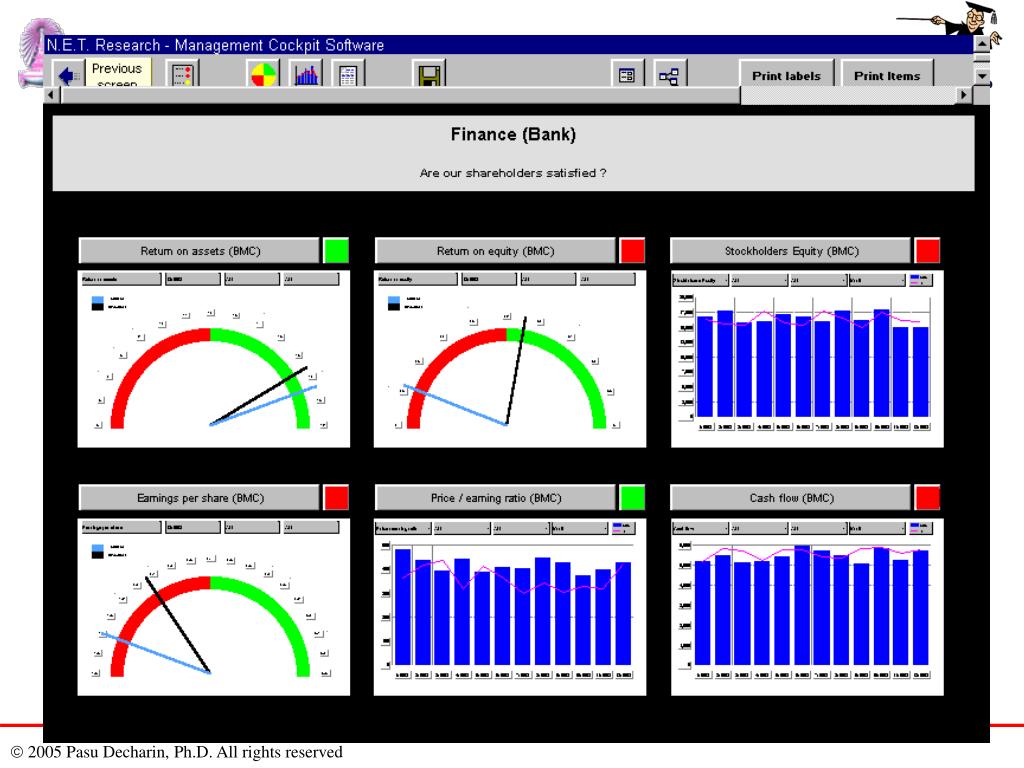This screenshot has height=768, width=1024.
Task: Select the Return on assets (BMC) header
Action: point(200,251)
